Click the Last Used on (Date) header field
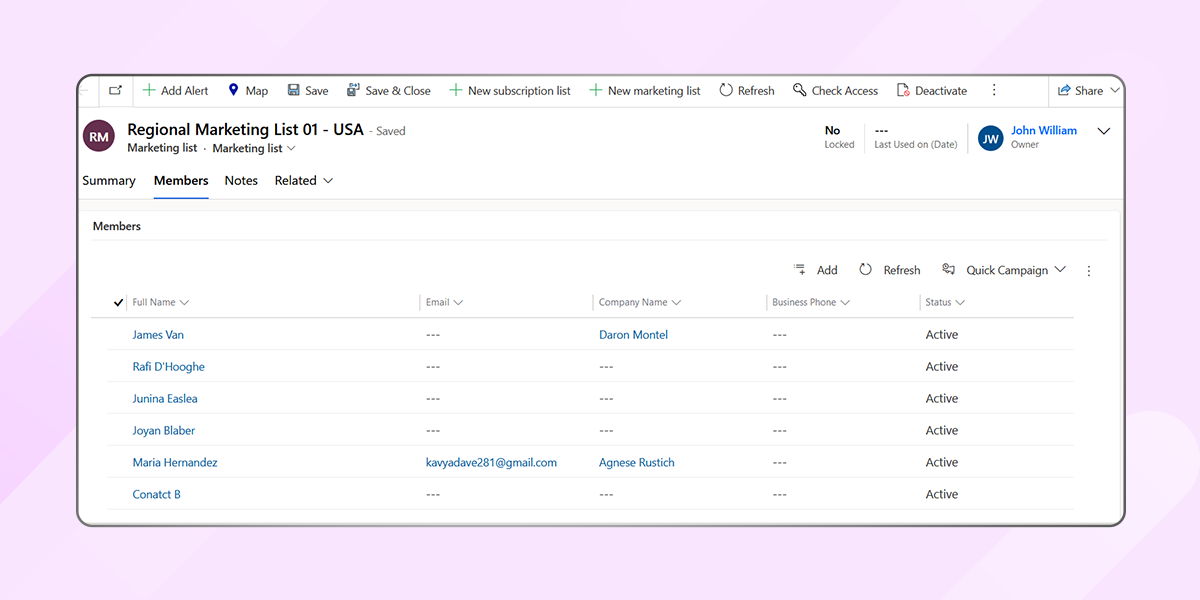 [916, 137]
